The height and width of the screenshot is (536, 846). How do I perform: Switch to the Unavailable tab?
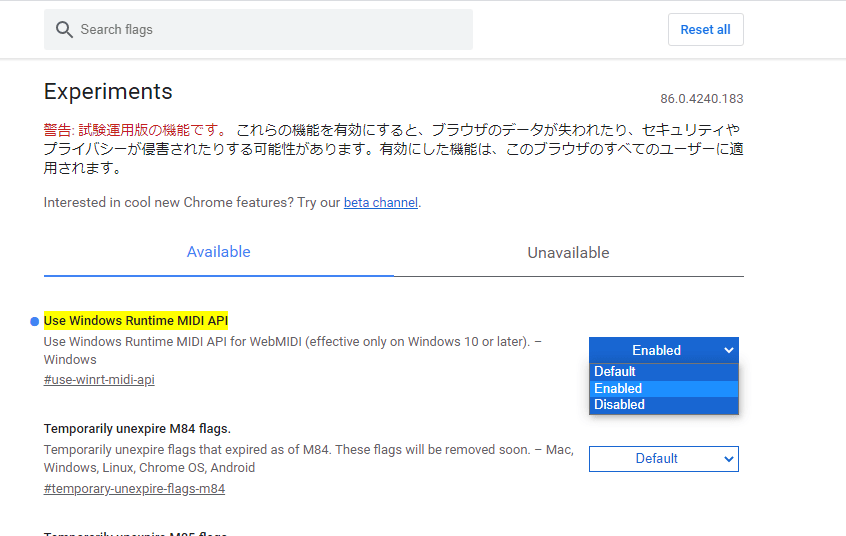[569, 253]
